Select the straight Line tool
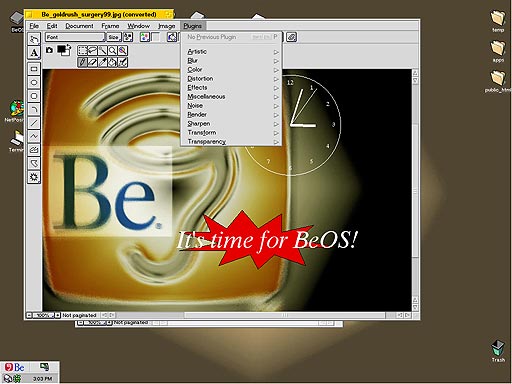 (34, 123)
